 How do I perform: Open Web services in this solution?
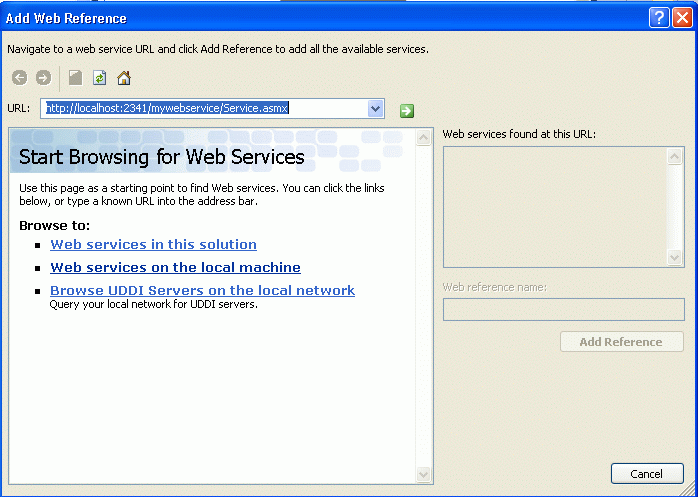tap(153, 244)
